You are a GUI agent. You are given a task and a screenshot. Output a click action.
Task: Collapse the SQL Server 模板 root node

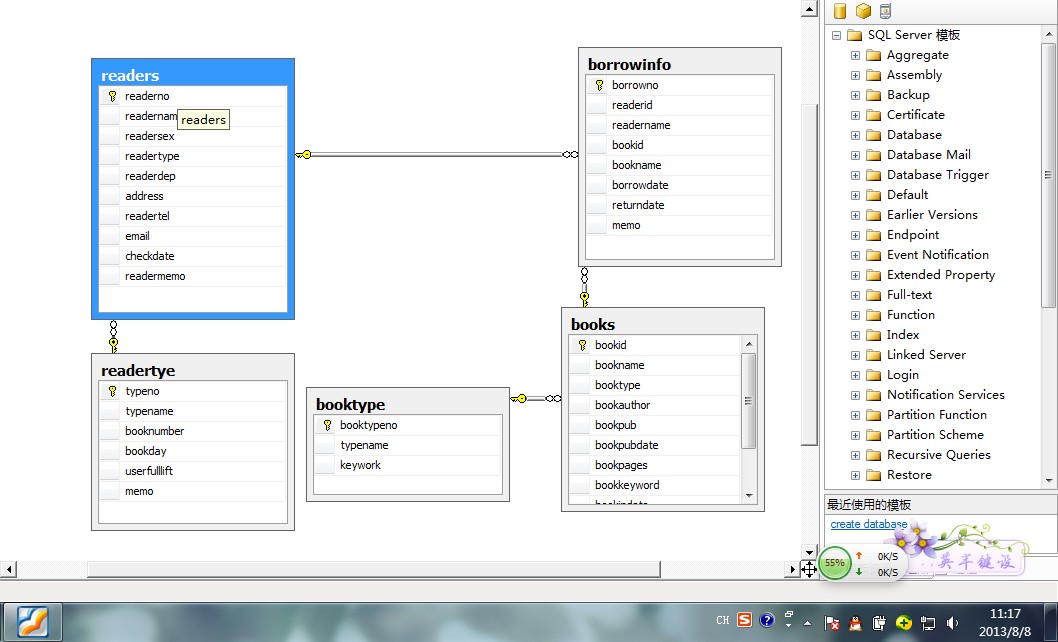click(x=836, y=35)
